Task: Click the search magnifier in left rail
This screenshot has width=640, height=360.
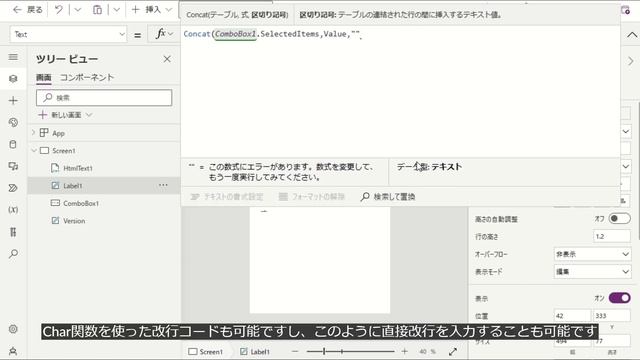Action: (x=13, y=254)
